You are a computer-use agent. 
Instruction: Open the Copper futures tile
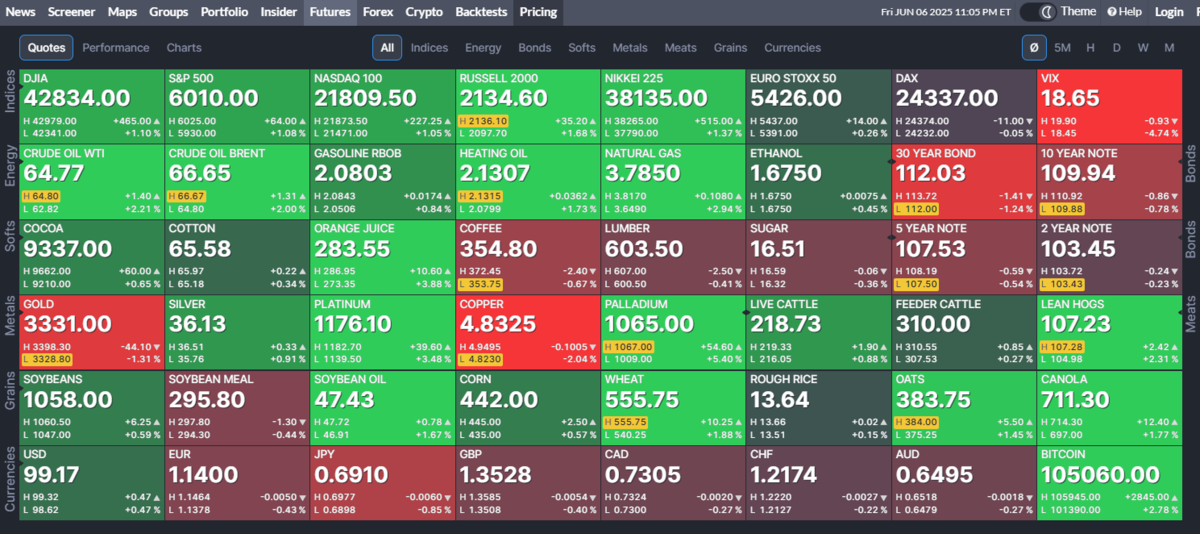[527, 332]
